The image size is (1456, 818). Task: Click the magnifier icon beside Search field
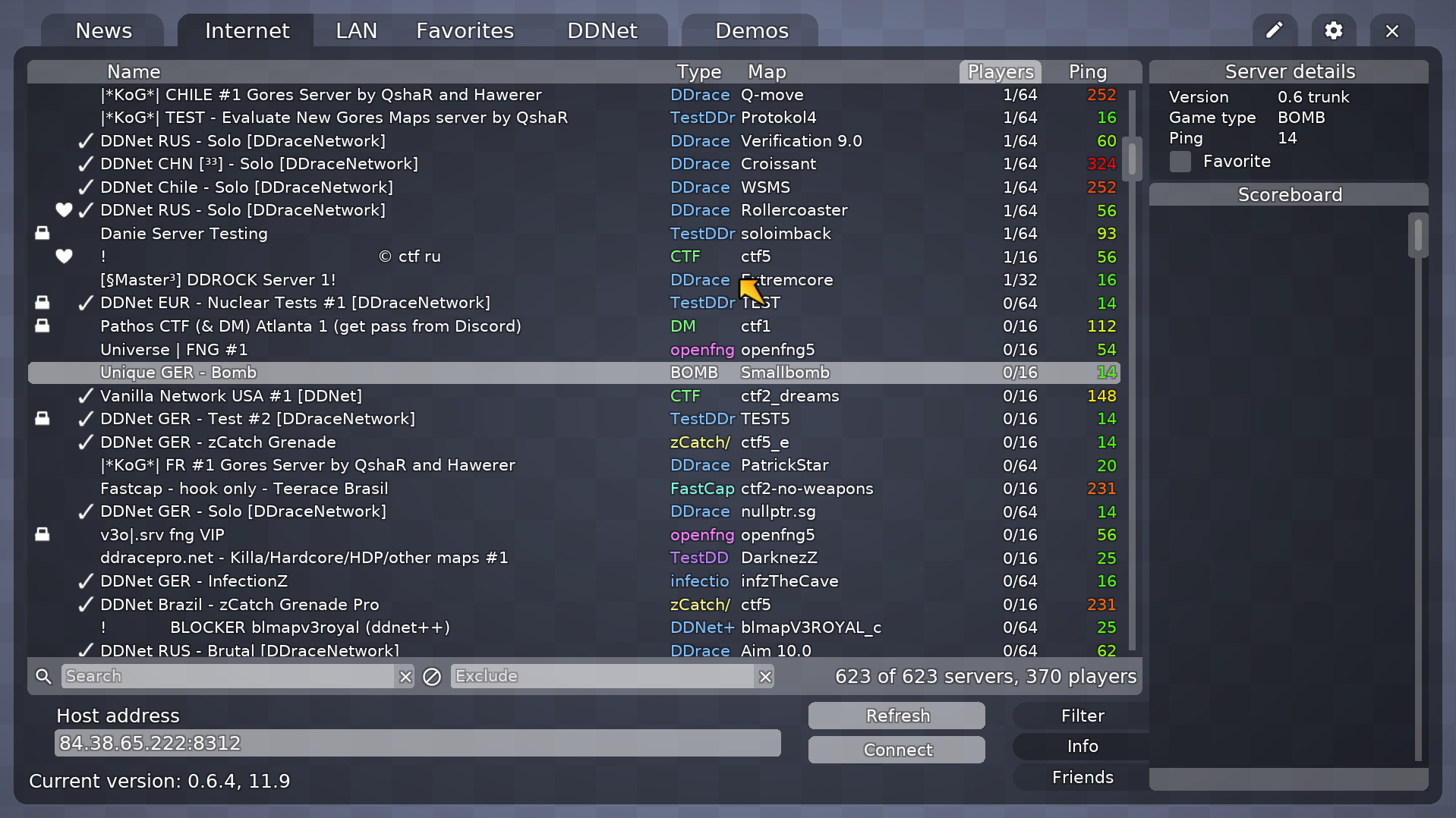point(43,675)
